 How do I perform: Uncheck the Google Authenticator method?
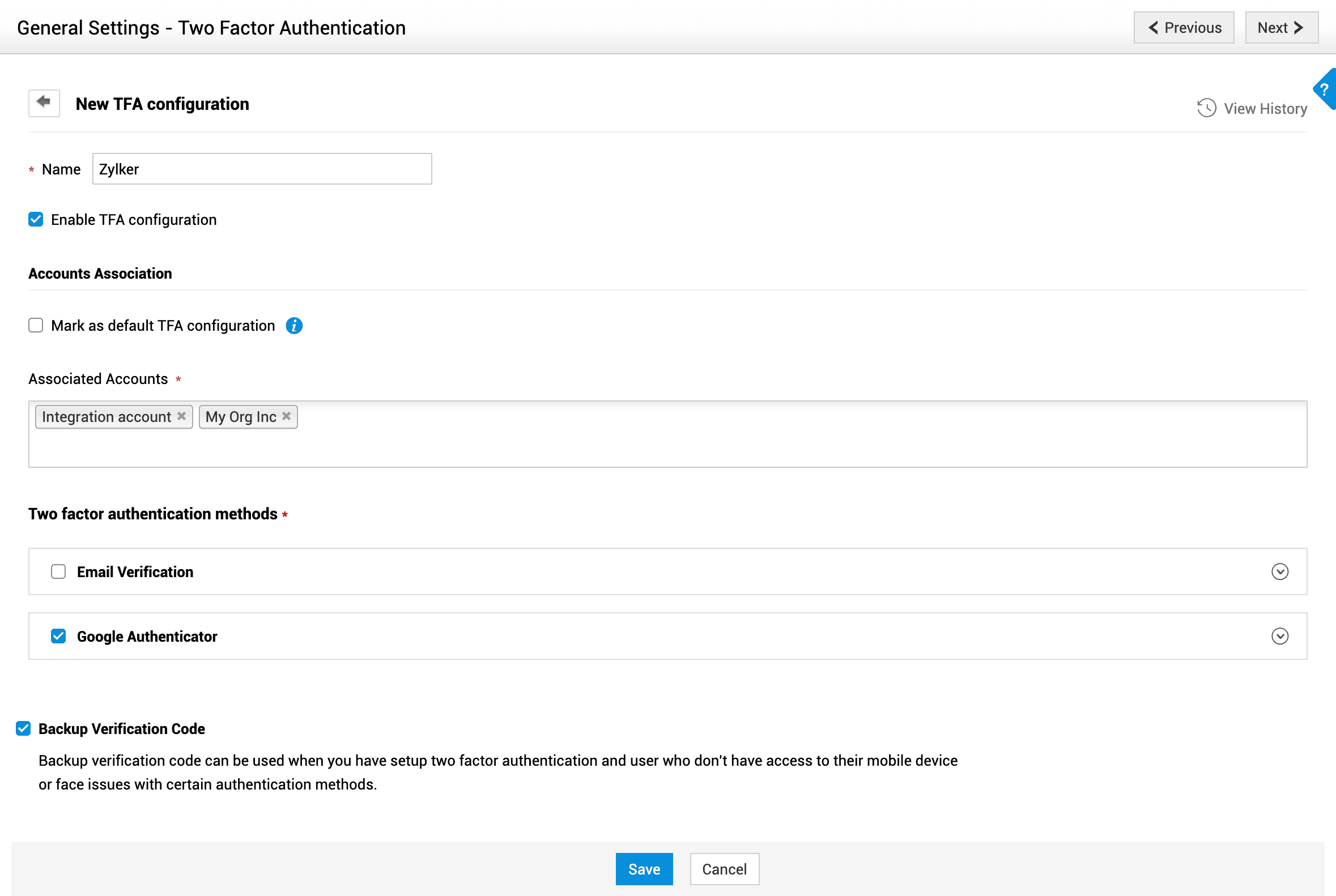(x=58, y=636)
